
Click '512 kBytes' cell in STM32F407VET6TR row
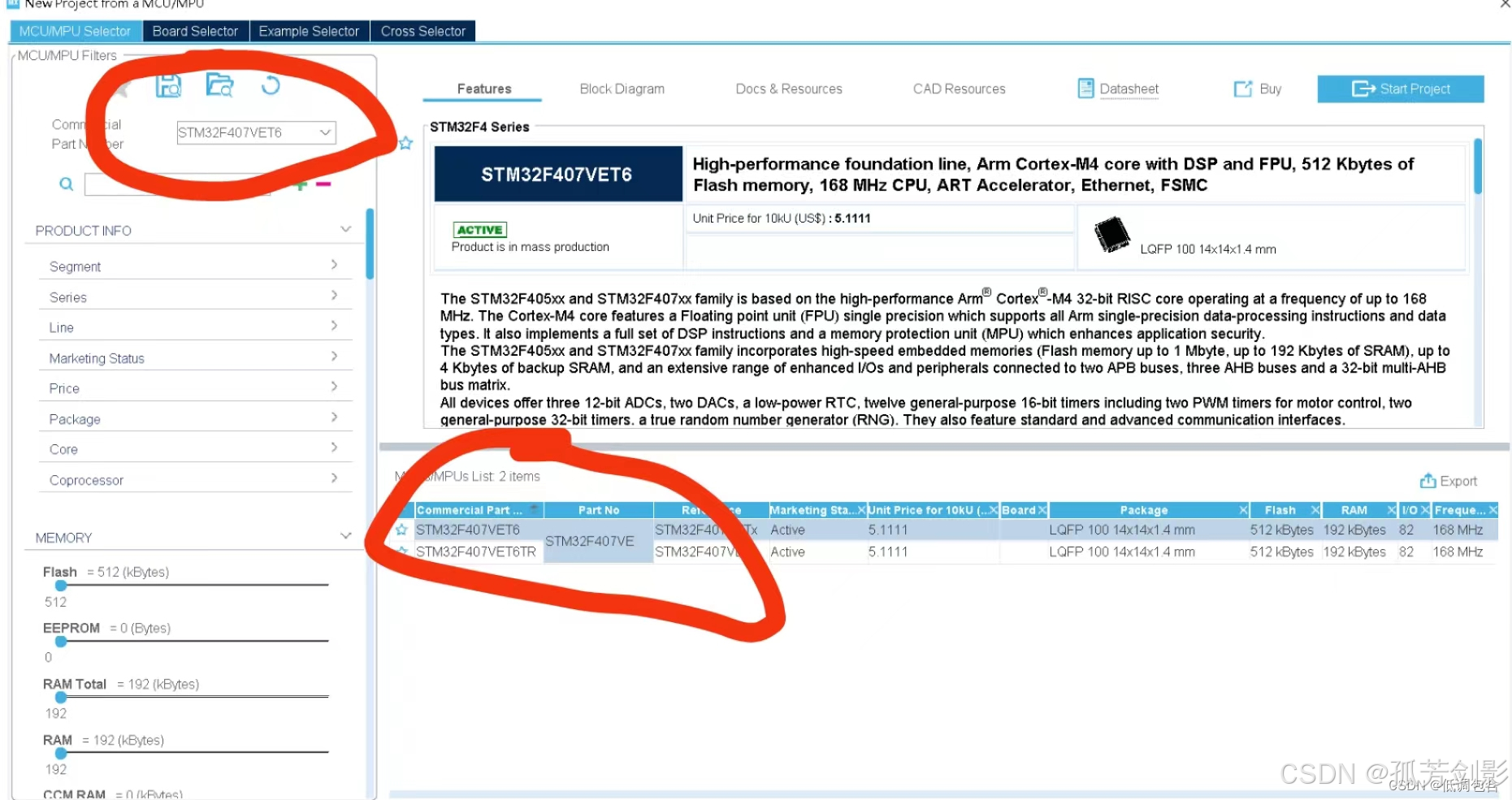[x=1281, y=552]
